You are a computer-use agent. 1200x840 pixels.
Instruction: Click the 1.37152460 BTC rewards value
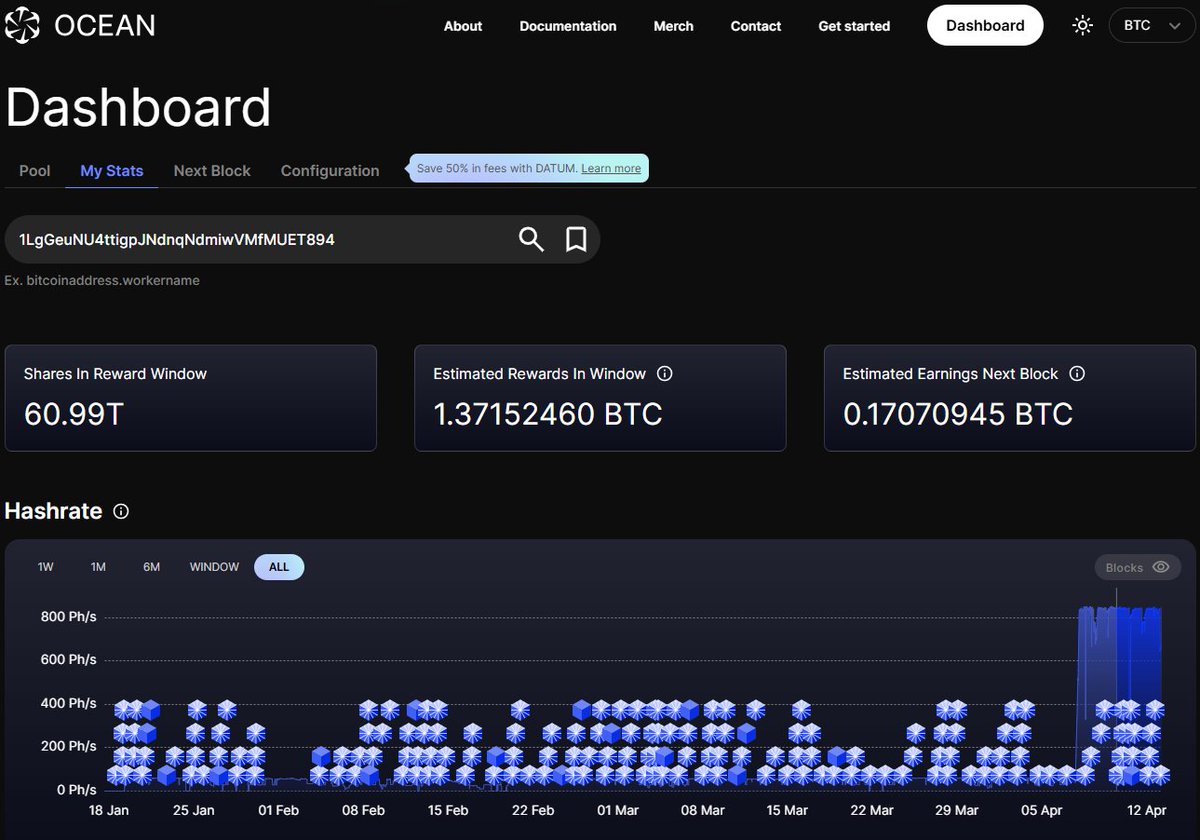tap(548, 413)
